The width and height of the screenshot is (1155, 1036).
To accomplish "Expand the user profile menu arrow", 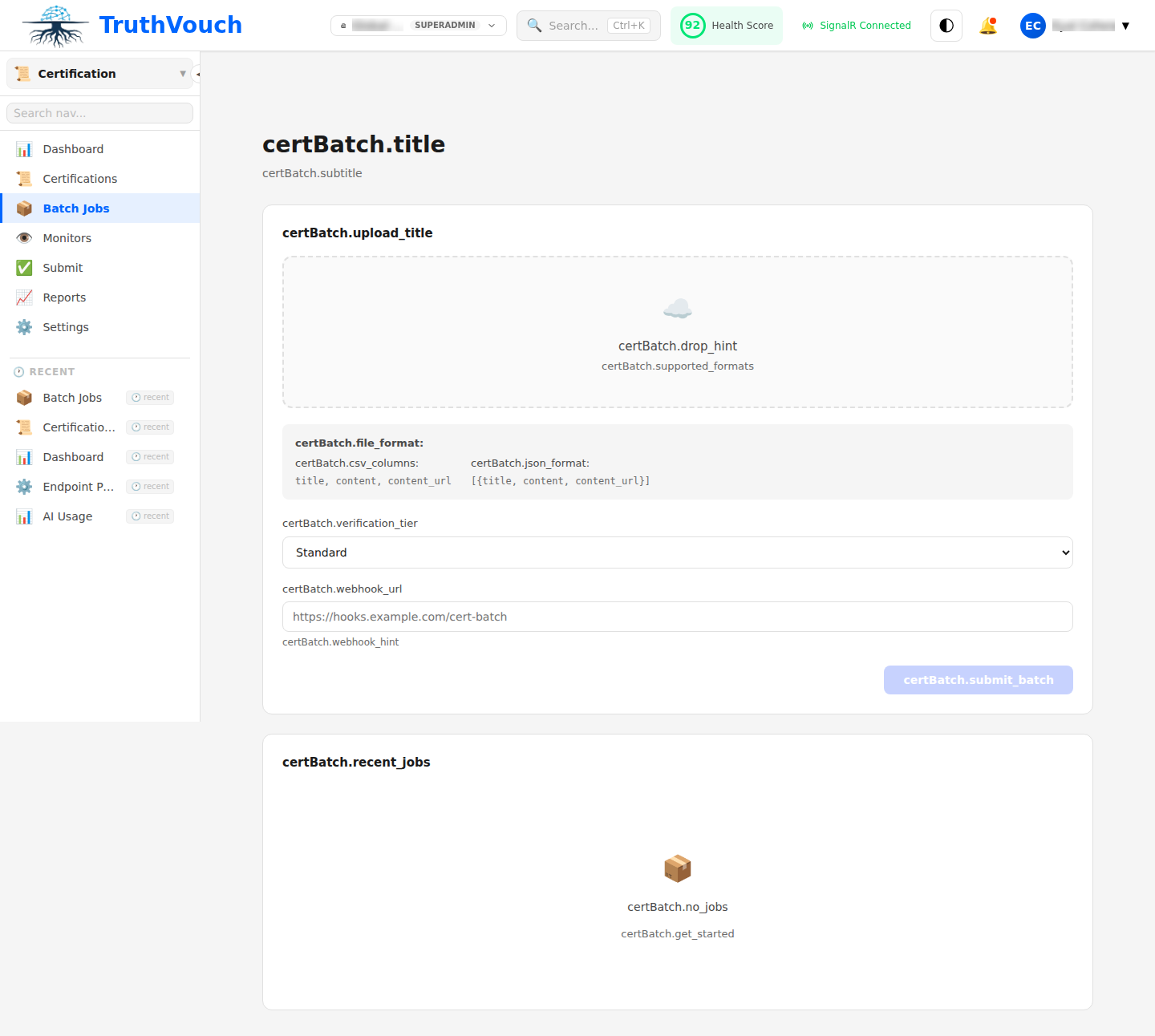I will pyautogui.click(x=1126, y=25).
